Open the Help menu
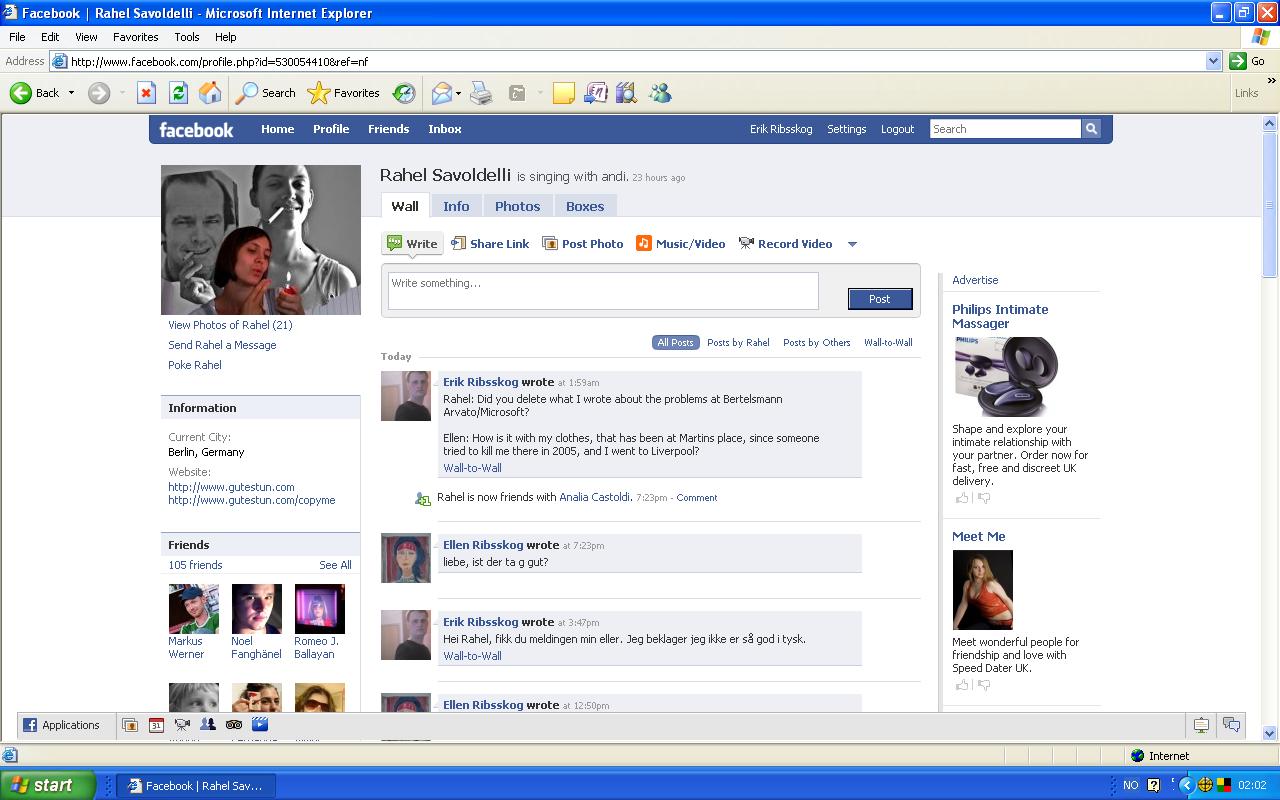The width and height of the screenshot is (1280, 800). 226,37
